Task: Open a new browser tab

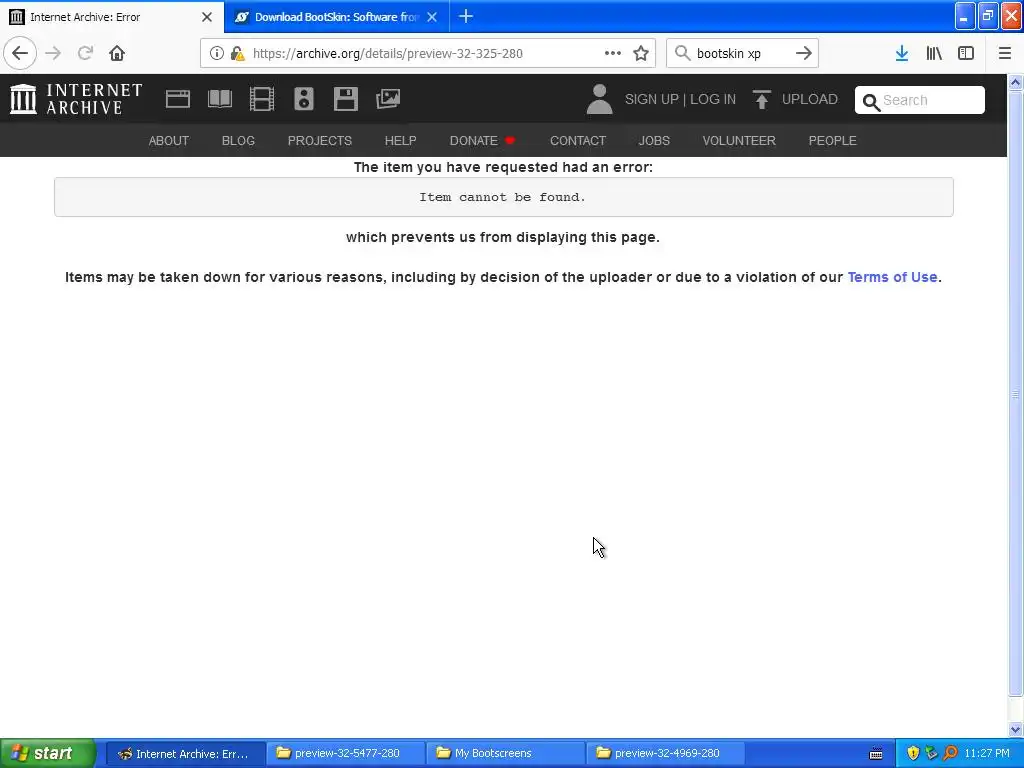Action: (466, 17)
